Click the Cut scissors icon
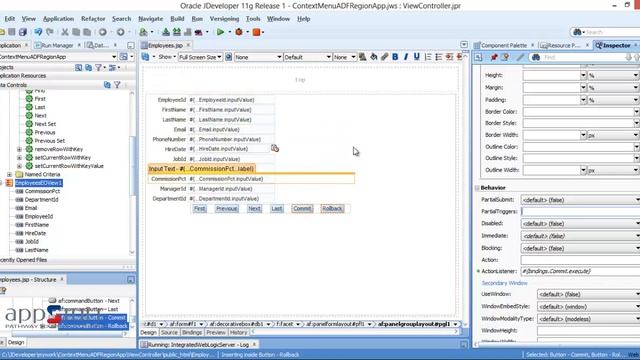Viewport: 640px width, 360px height. click(x=65, y=32)
